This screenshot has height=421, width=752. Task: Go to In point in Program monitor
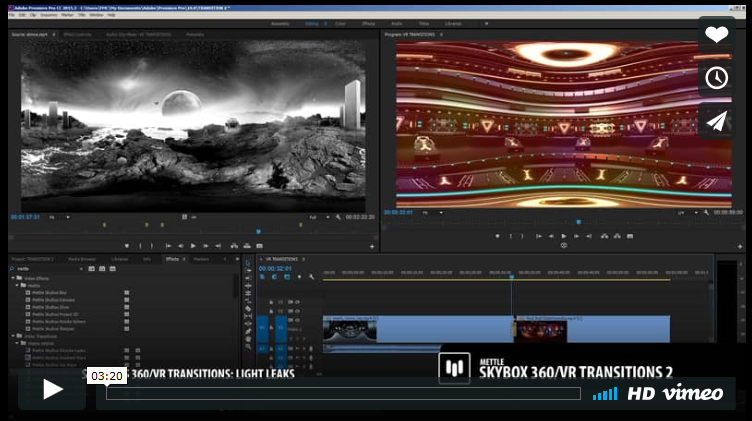click(539, 236)
